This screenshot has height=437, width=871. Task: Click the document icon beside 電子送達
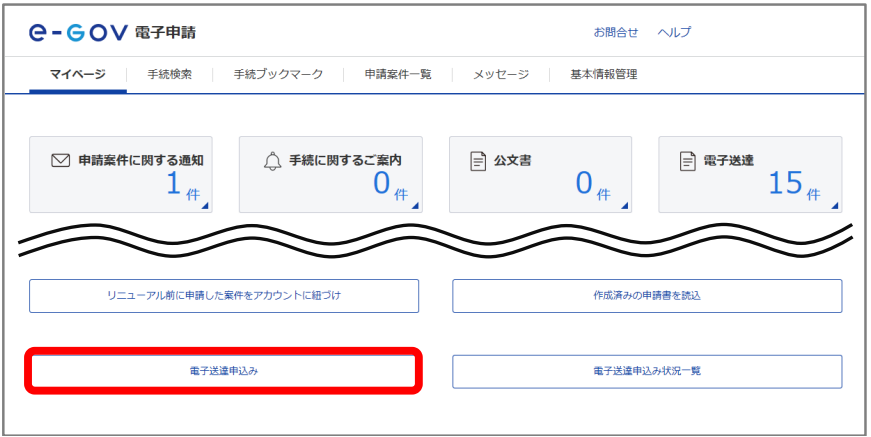pyautogui.click(x=687, y=161)
